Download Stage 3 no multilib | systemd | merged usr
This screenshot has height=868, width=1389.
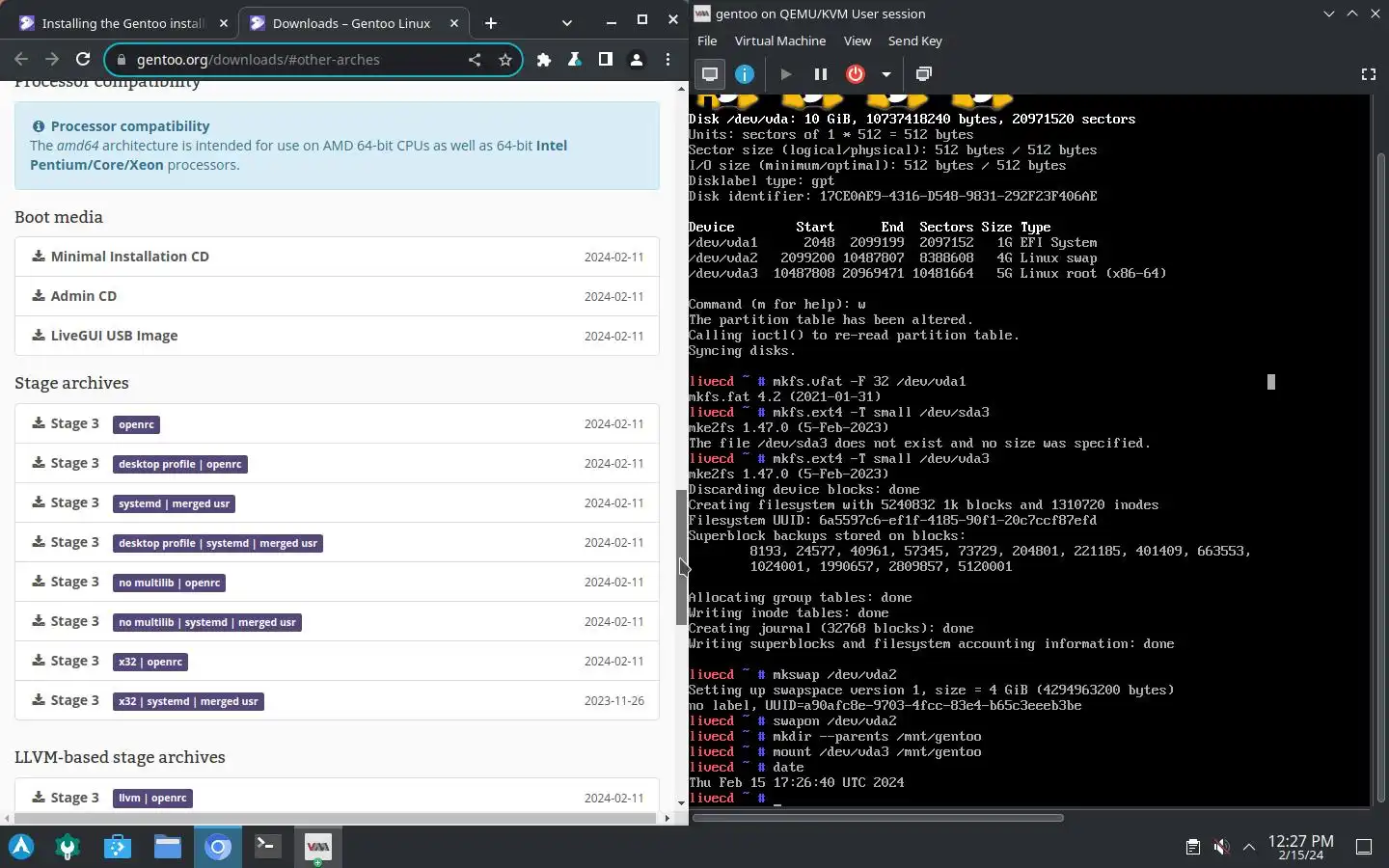point(337,621)
